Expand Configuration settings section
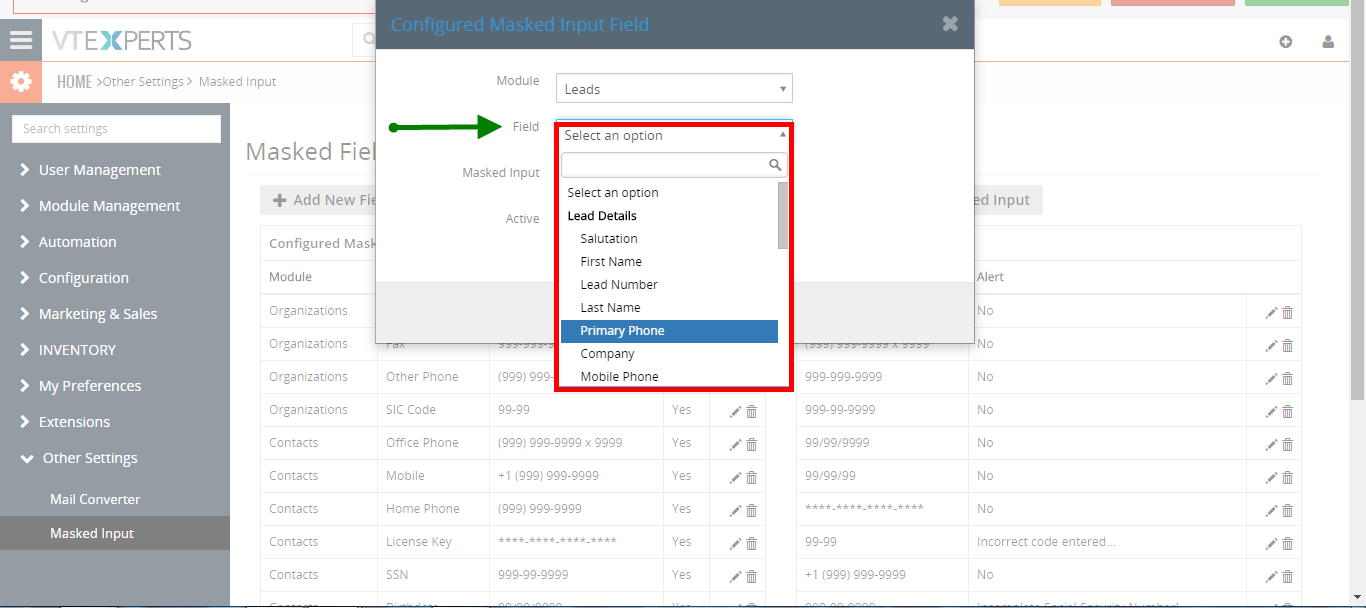This screenshot has width=1366, height=608. [x=74, y=278]
